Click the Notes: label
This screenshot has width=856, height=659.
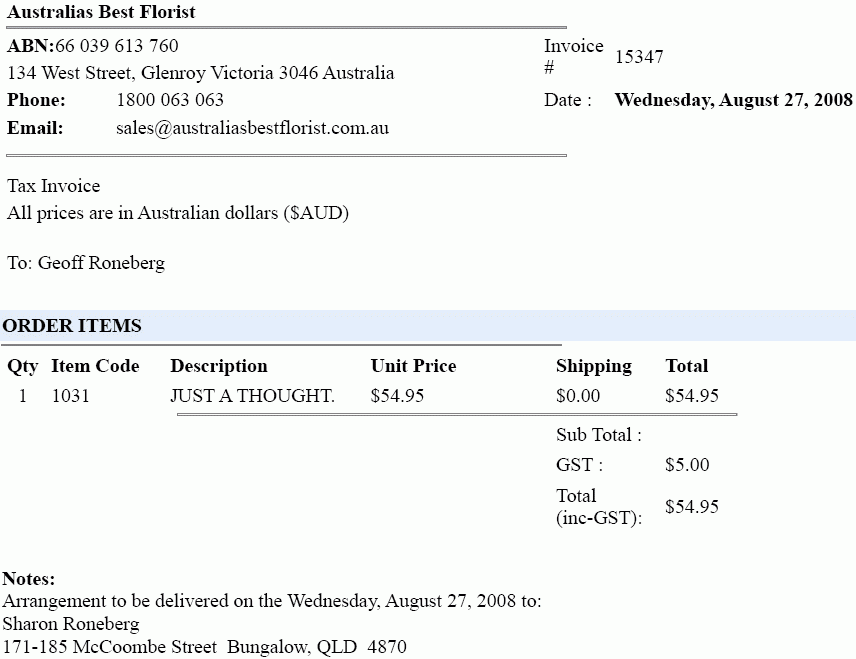[29, 579]
